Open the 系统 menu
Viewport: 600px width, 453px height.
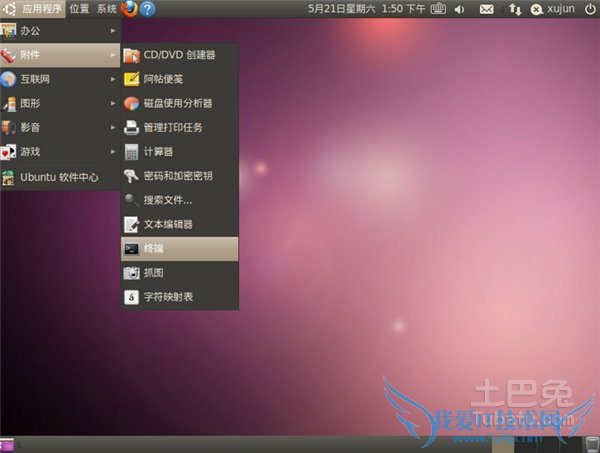pyautogui.click(x=106, y=8)
